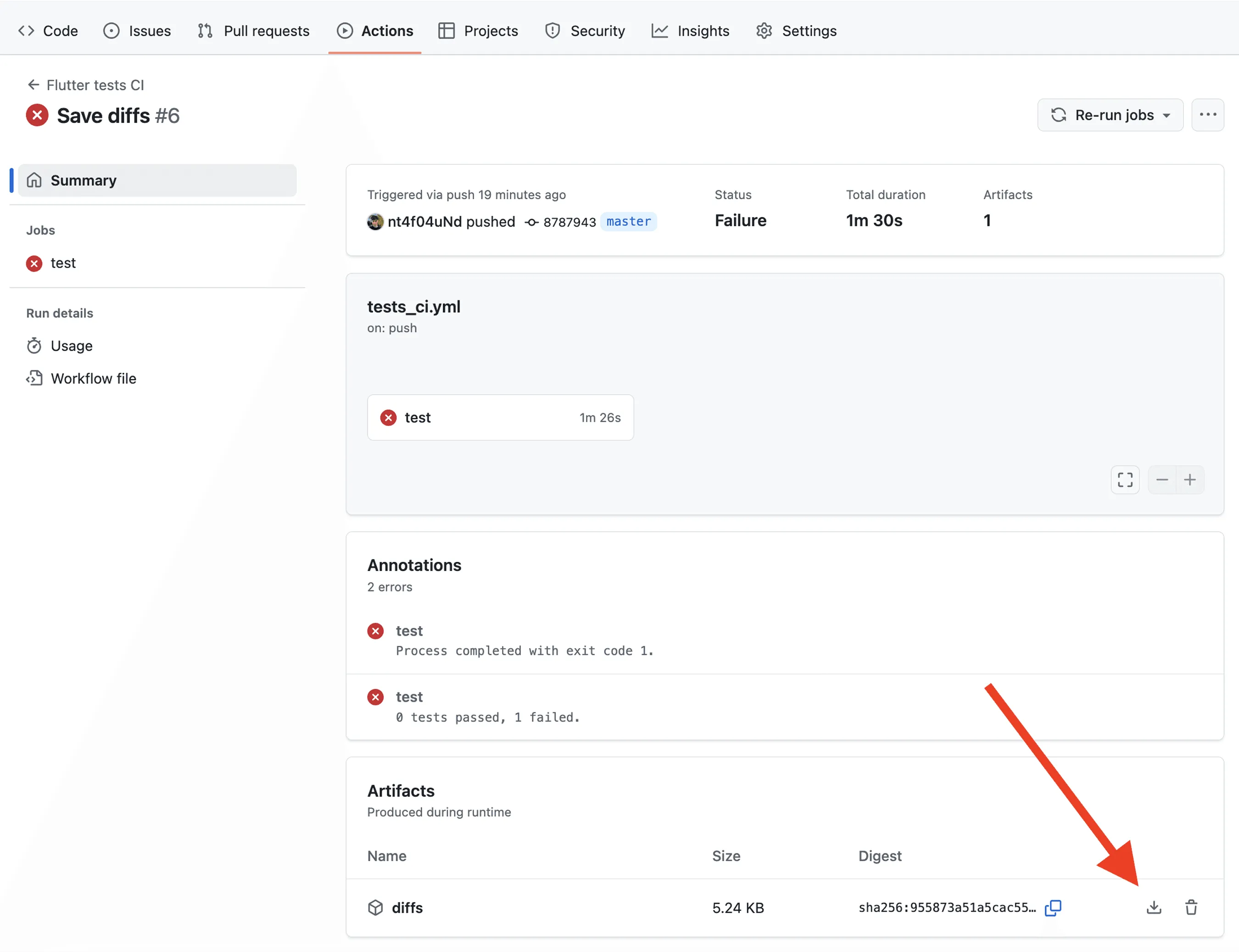Open the Projects tab
Screen dimensions: 1239x952
point(478,31)
